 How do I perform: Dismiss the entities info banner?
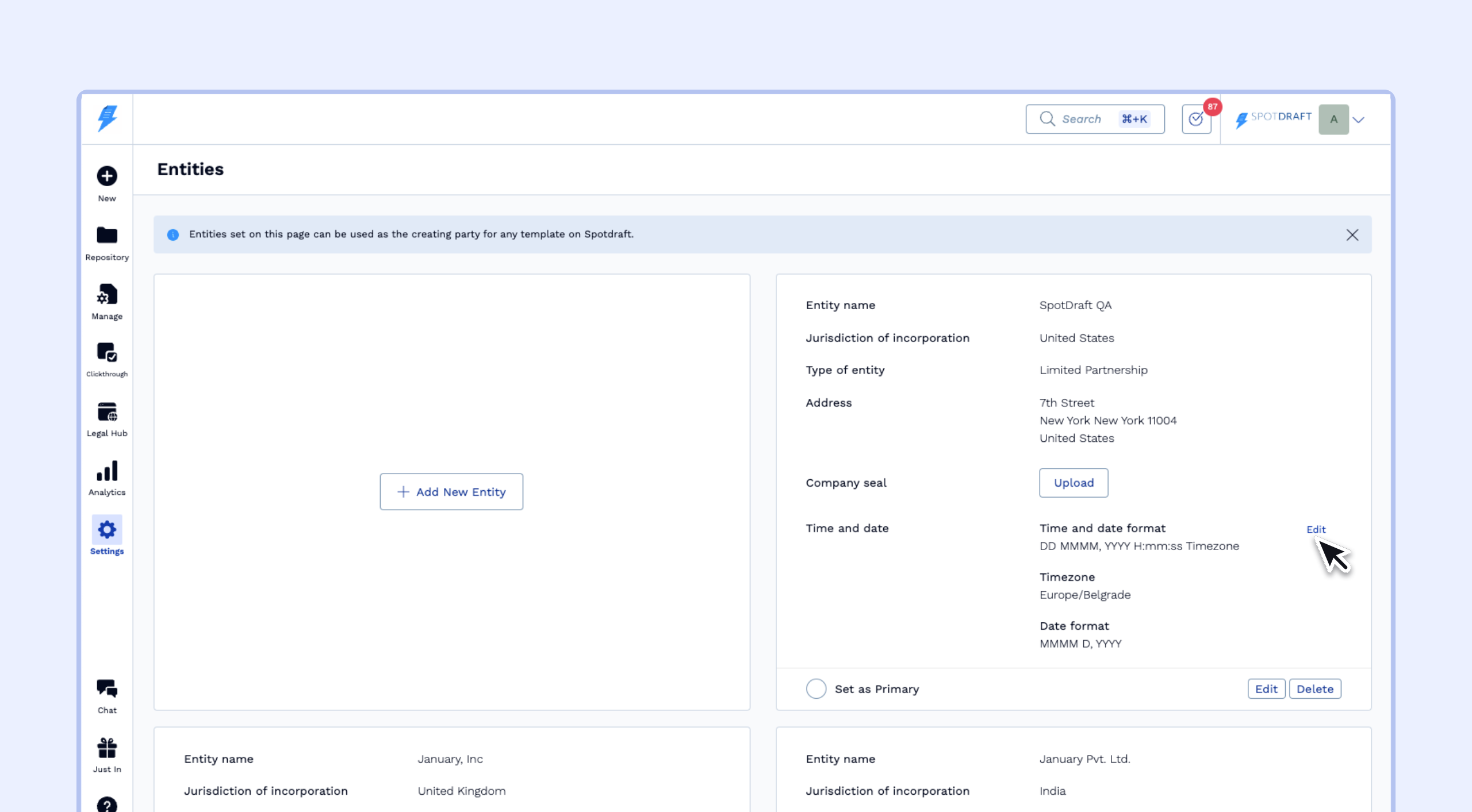coord(1352,234)
